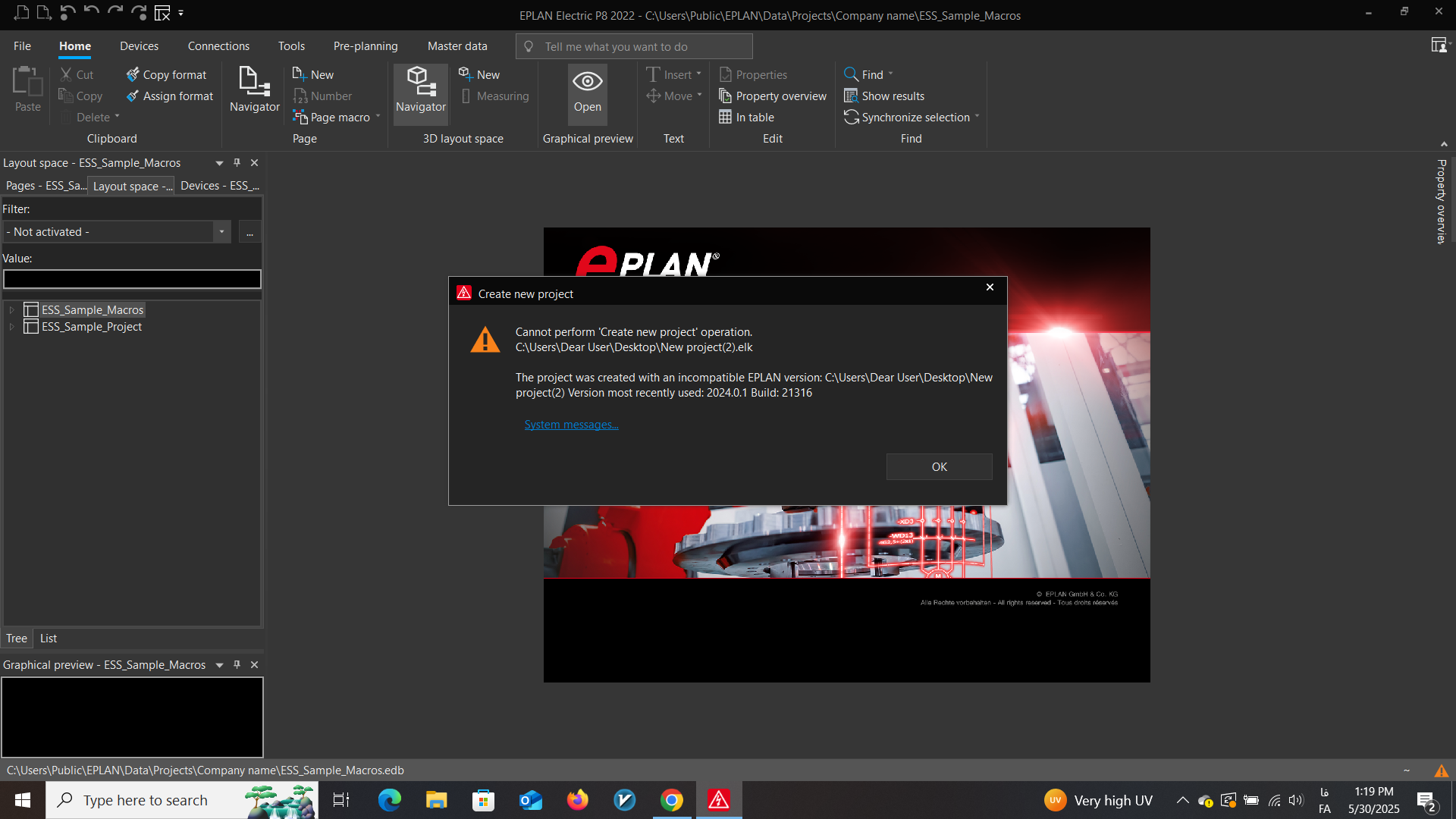The width and height of the screenshot is (1456, 819).
Task: Open the Filter '- Not activated -' combo box
Action: 117,231
